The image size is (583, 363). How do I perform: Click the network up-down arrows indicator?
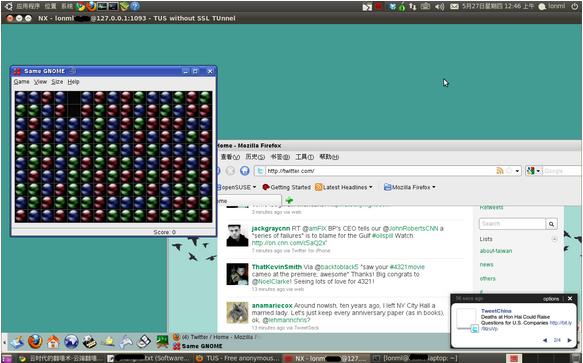pos(412,6)
